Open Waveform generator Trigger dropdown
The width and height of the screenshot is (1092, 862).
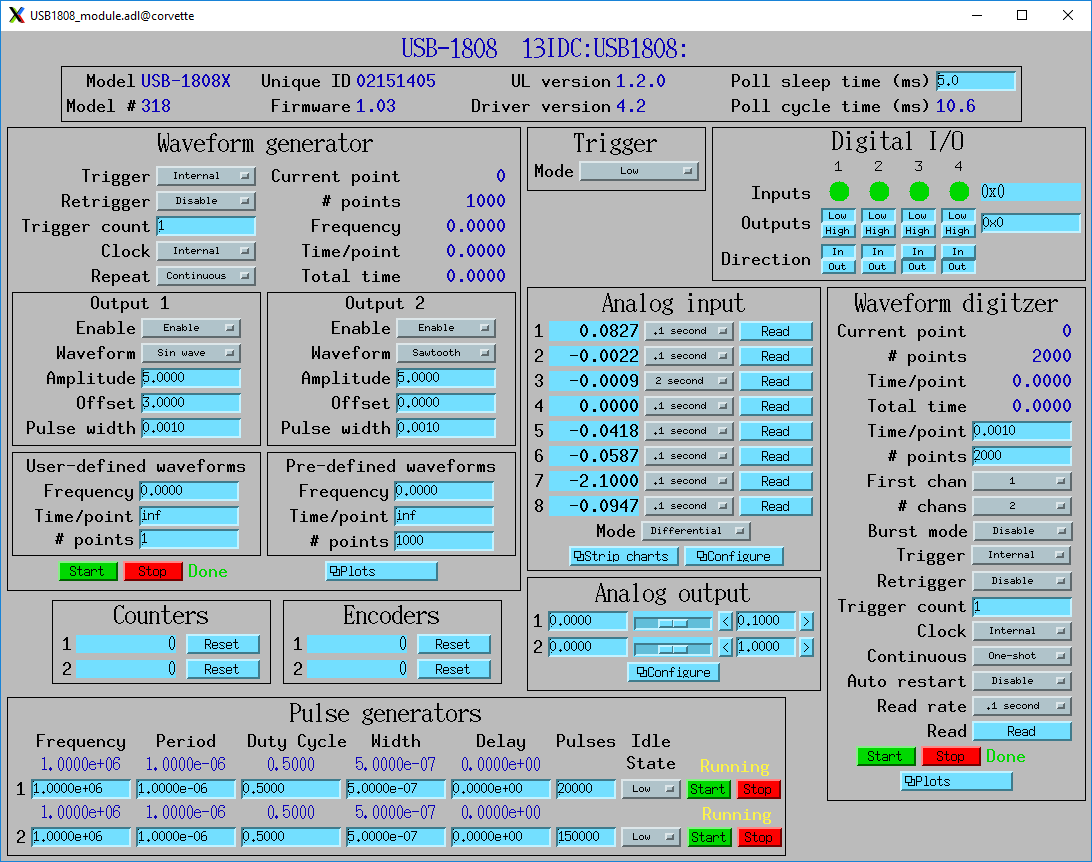(x=205, y=176)
